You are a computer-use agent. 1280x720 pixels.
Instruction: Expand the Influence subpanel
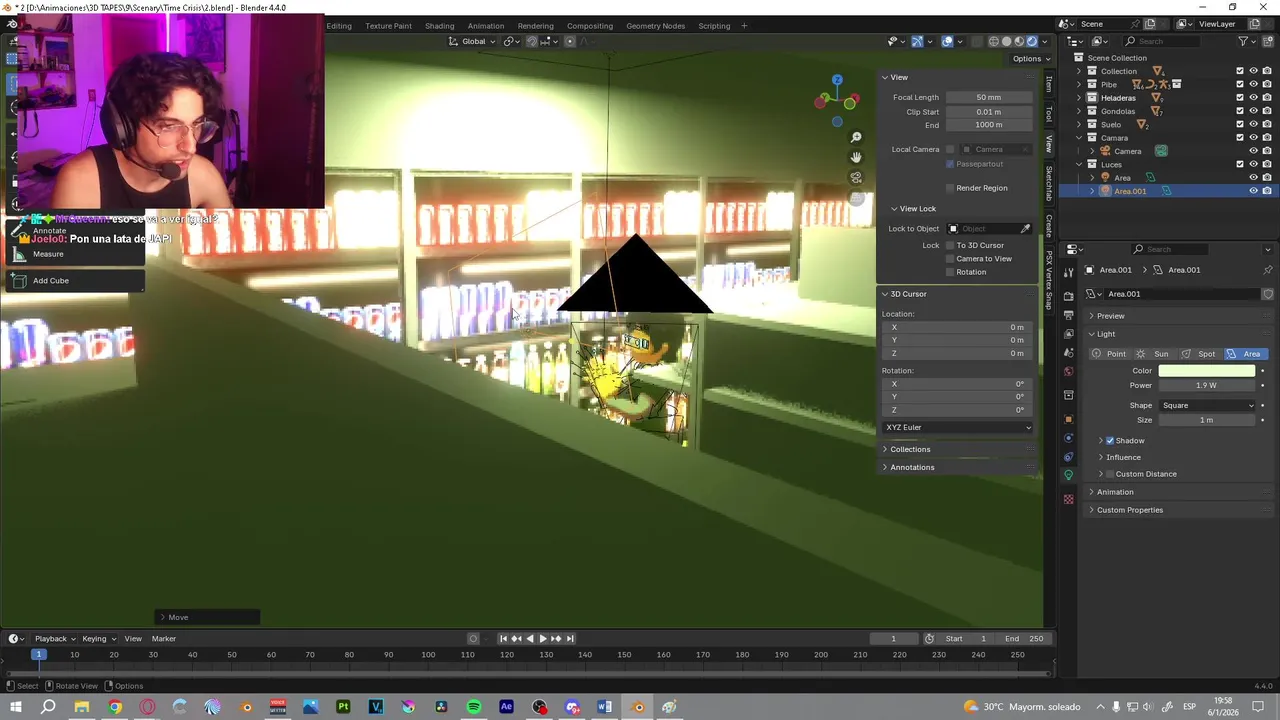(1123, 458)
